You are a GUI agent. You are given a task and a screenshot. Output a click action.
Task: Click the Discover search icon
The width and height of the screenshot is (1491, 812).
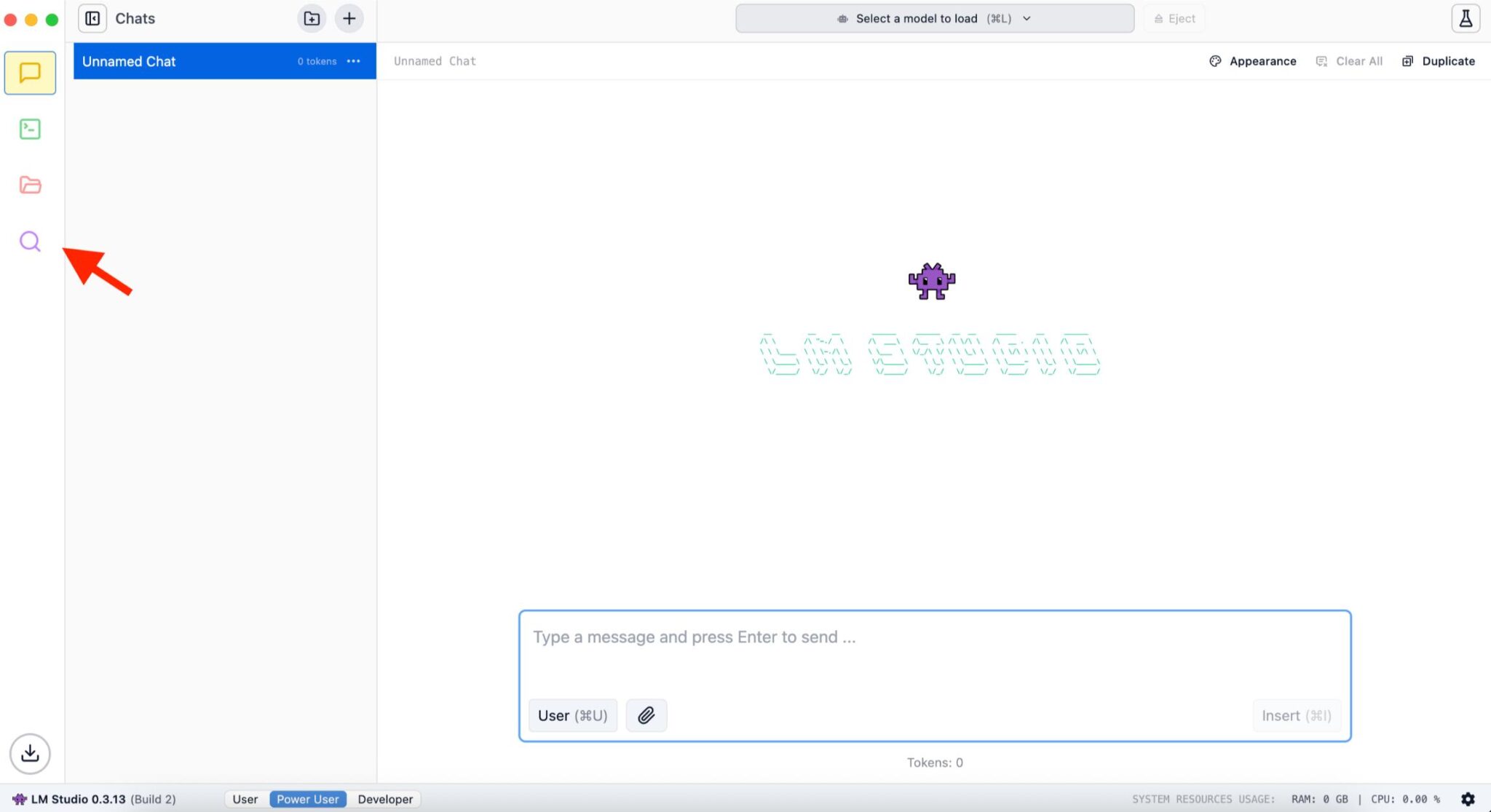click(x=30, y=242)
